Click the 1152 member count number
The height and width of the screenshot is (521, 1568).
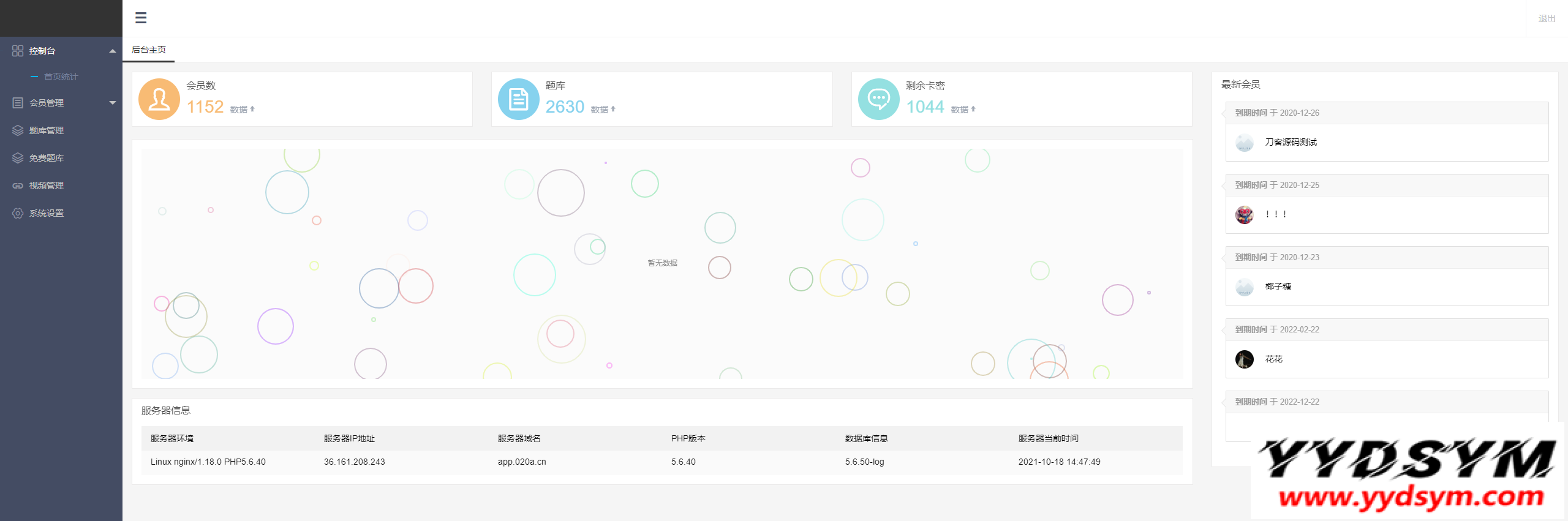(x=205, y=107)
